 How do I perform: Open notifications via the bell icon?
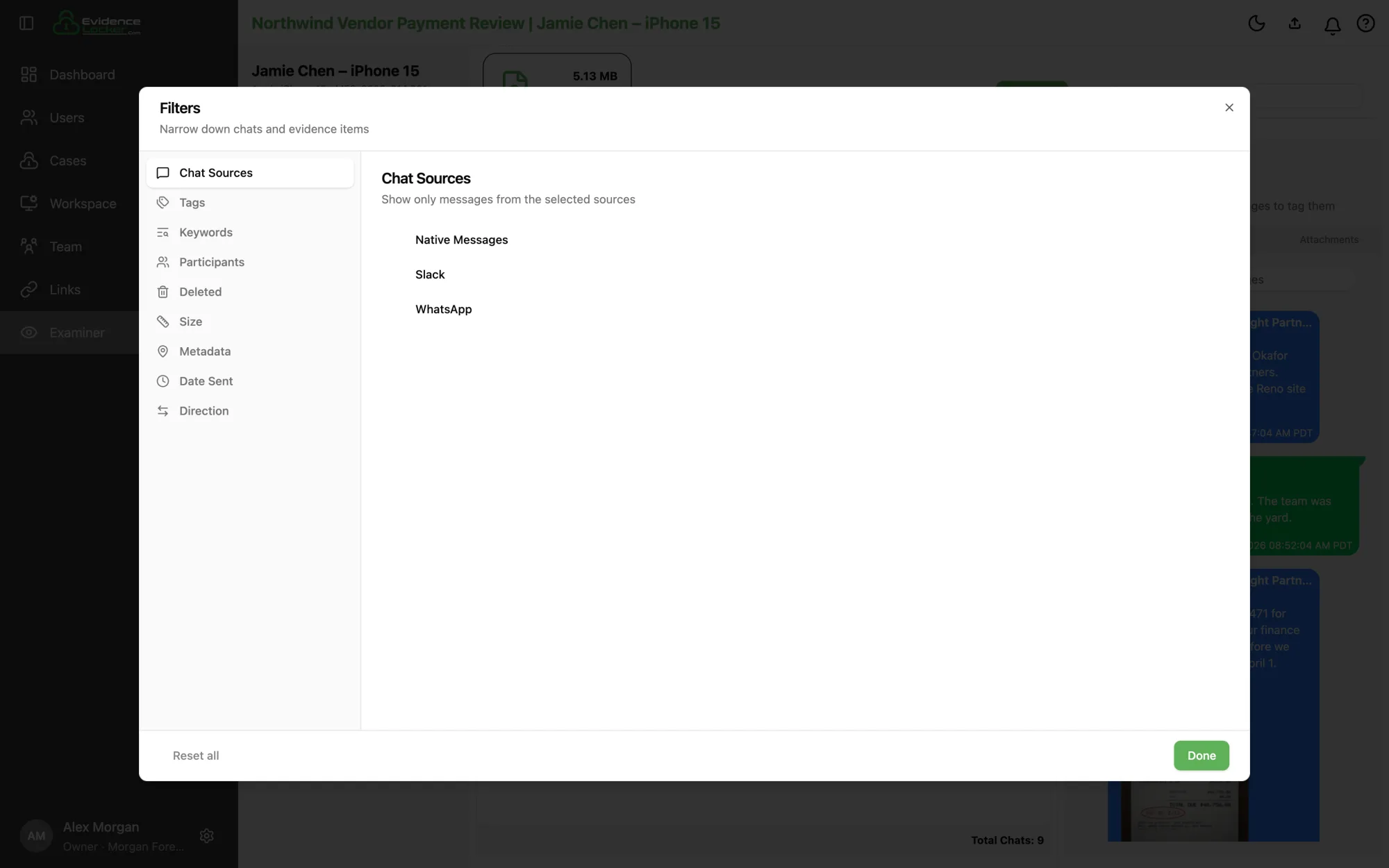(1332, 25)
